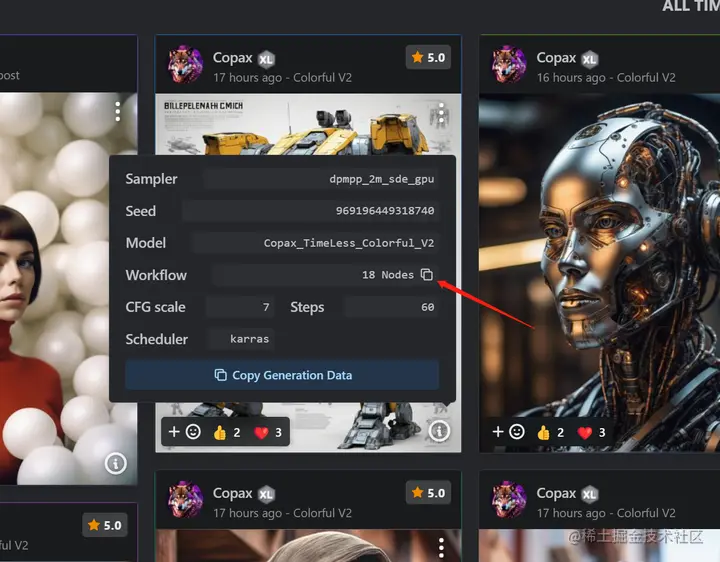Thumbs-up reaction on cyborg image card
This screenshot has height=562, width=720.
click(x=551, y=432)
